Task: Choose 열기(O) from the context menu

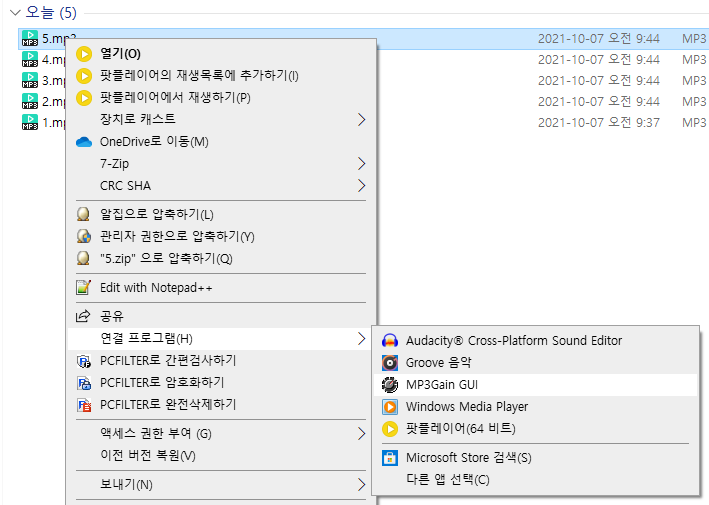Action: 222,54
